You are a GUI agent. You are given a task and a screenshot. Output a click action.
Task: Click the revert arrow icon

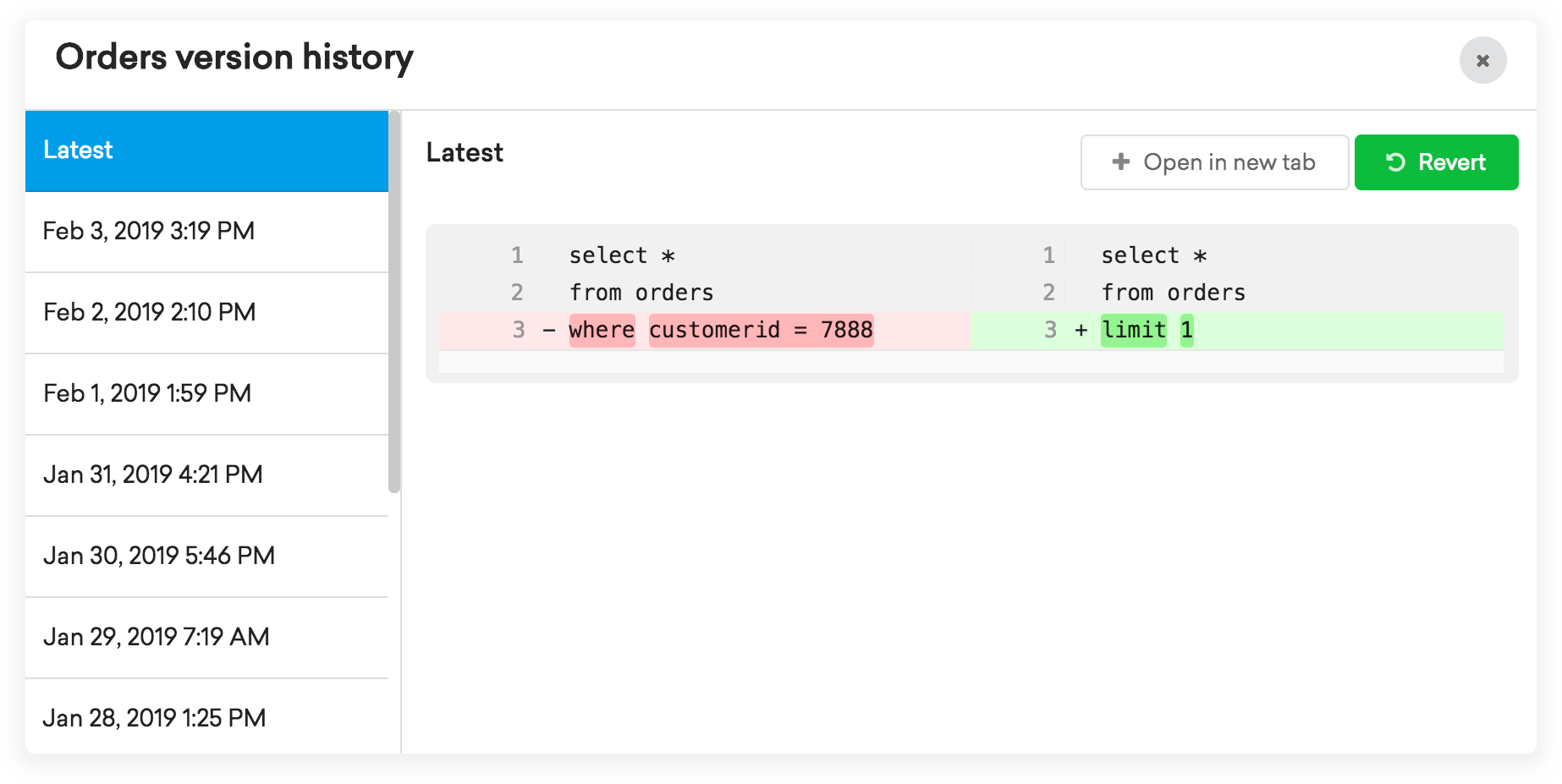tap(1395, 162)
